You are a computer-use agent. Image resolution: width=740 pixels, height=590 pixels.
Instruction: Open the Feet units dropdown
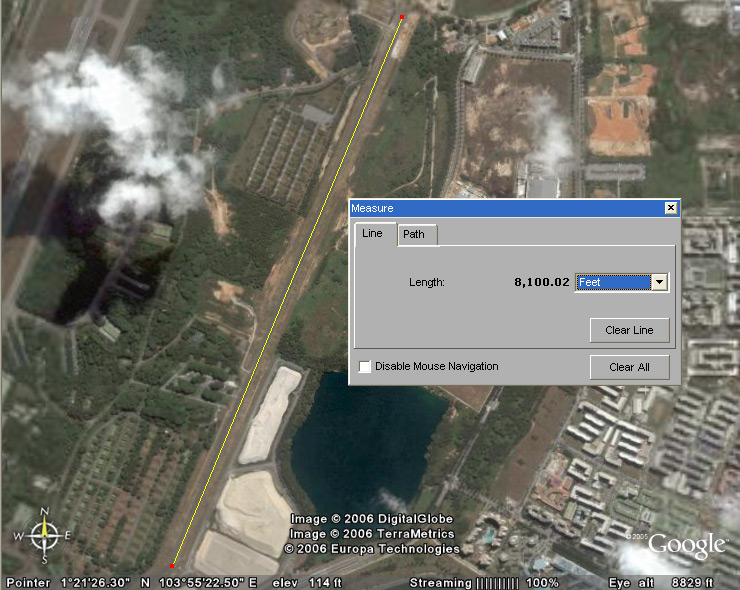tap(613, 283)
